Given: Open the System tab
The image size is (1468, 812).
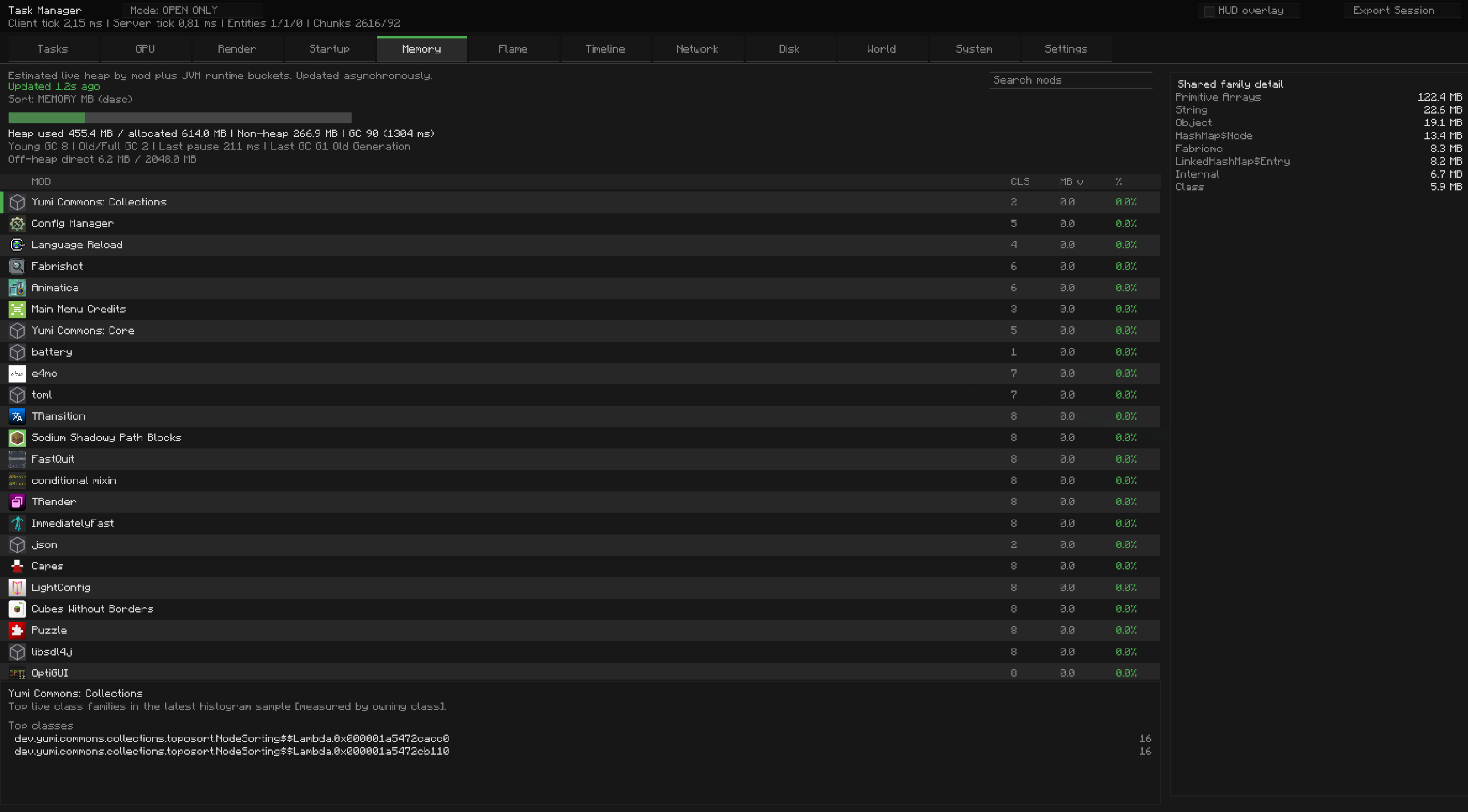Looking at the screenshot, I should (x=974, y=49).
